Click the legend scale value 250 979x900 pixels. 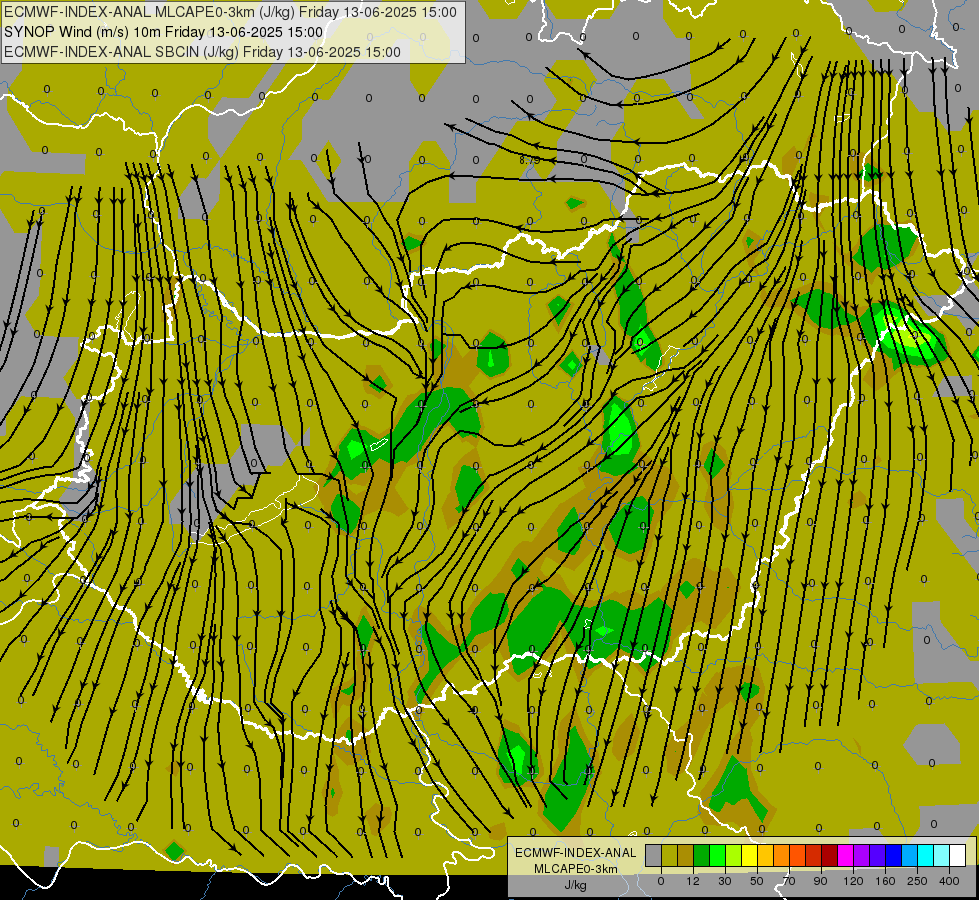pyautogui.click(x=917, y=881)
